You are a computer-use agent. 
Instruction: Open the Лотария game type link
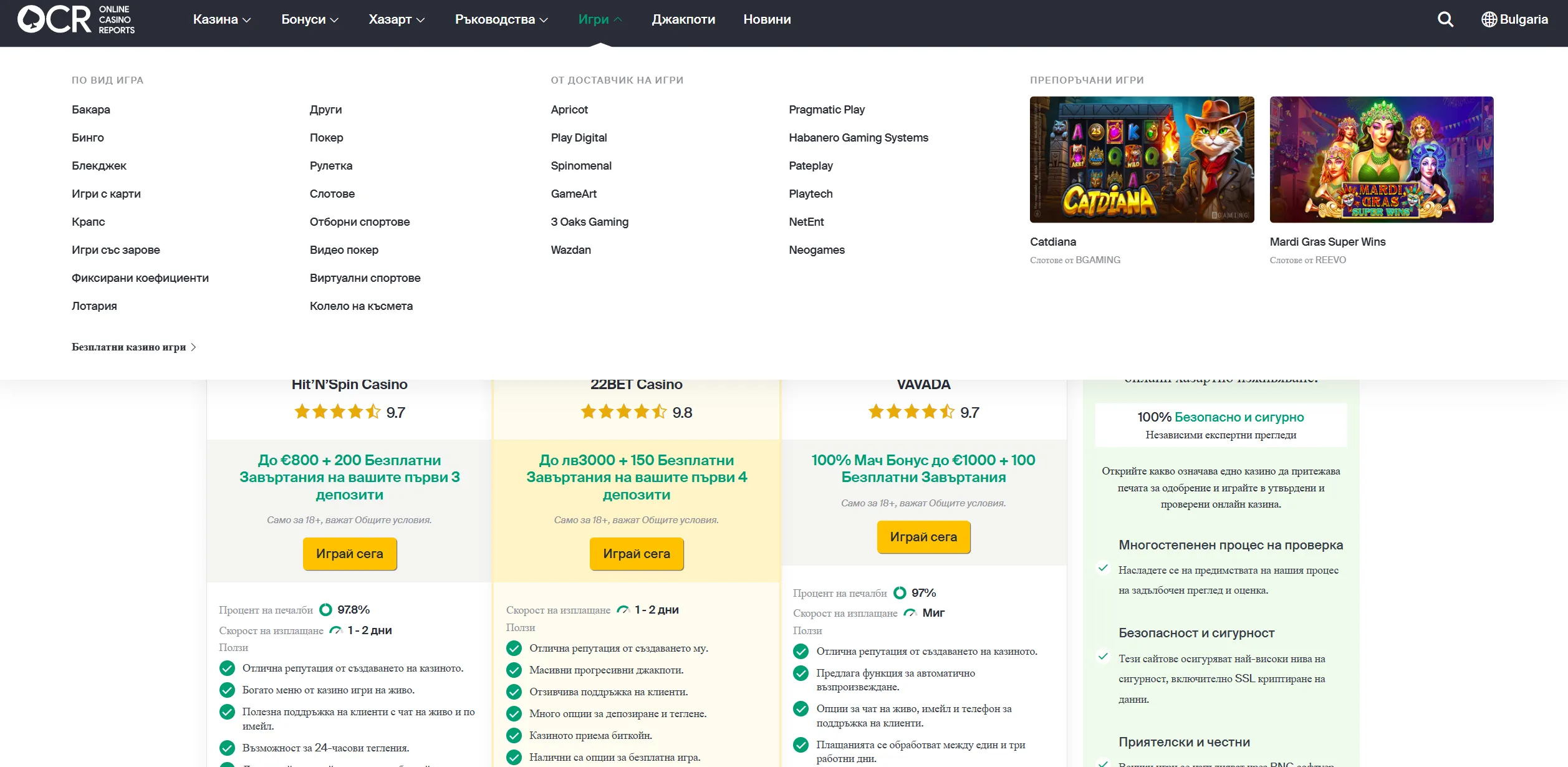94,306
